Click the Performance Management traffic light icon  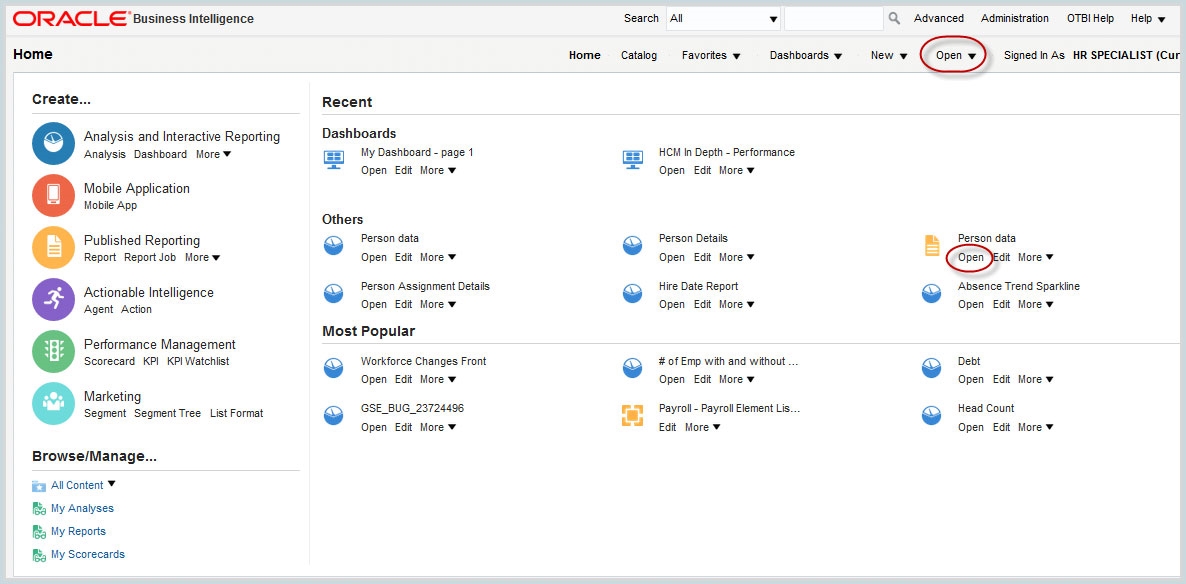tap(53, 351)
